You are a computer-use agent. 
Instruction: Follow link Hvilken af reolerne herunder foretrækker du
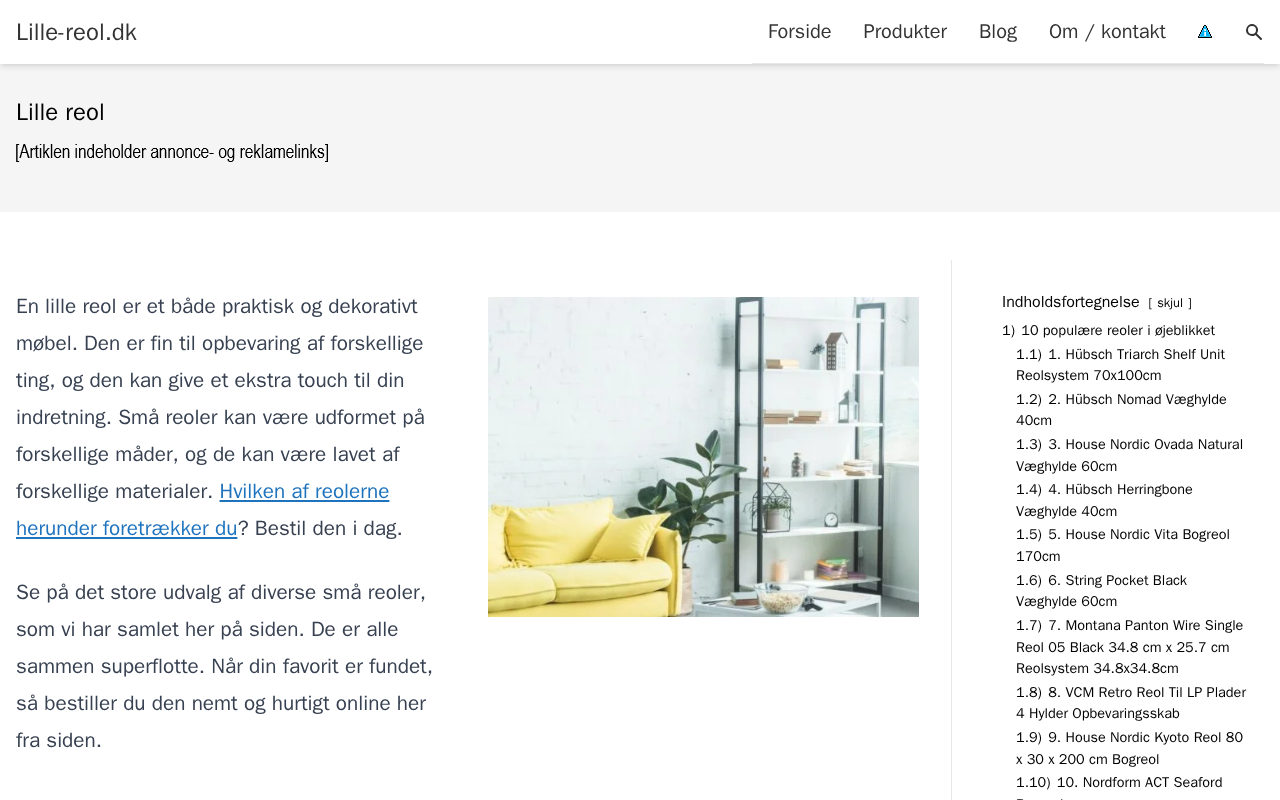[x=203, y=510]
